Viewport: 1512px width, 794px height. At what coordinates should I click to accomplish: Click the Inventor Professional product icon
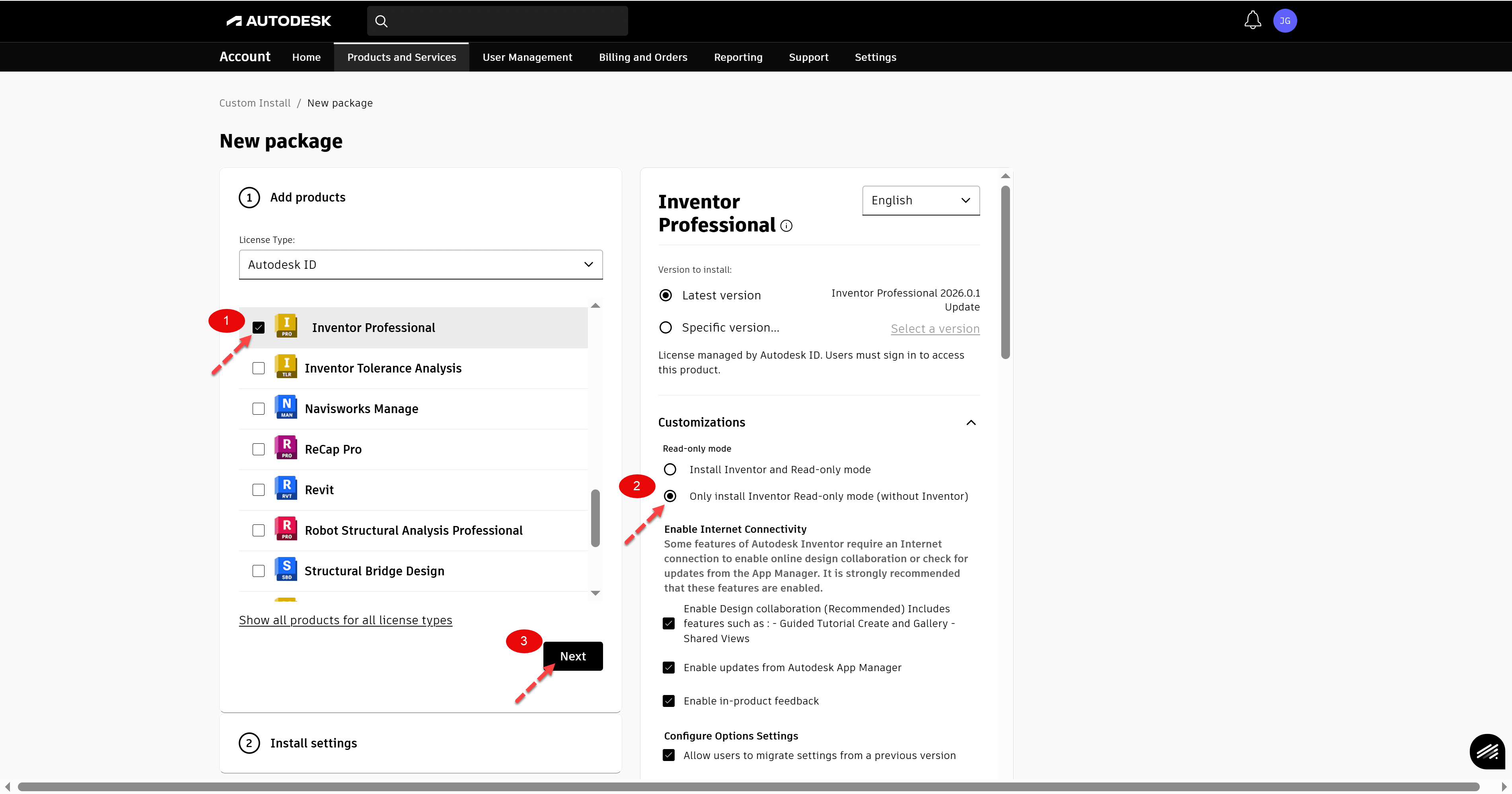(x=286, y=326)
